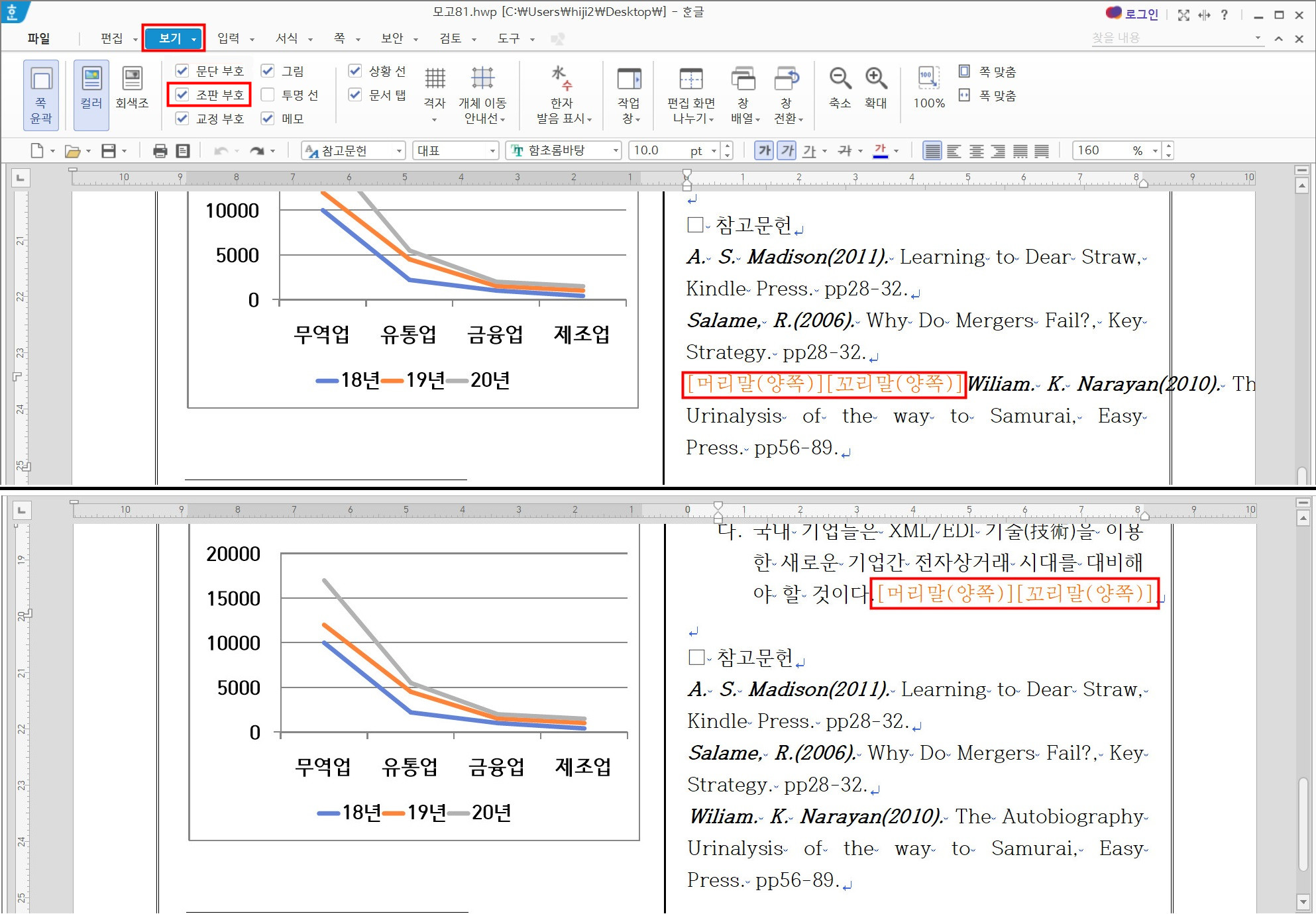Print the document
The width and height of the screenshot is (1316, 914).
pyautogui.click(x=160, y=151)
